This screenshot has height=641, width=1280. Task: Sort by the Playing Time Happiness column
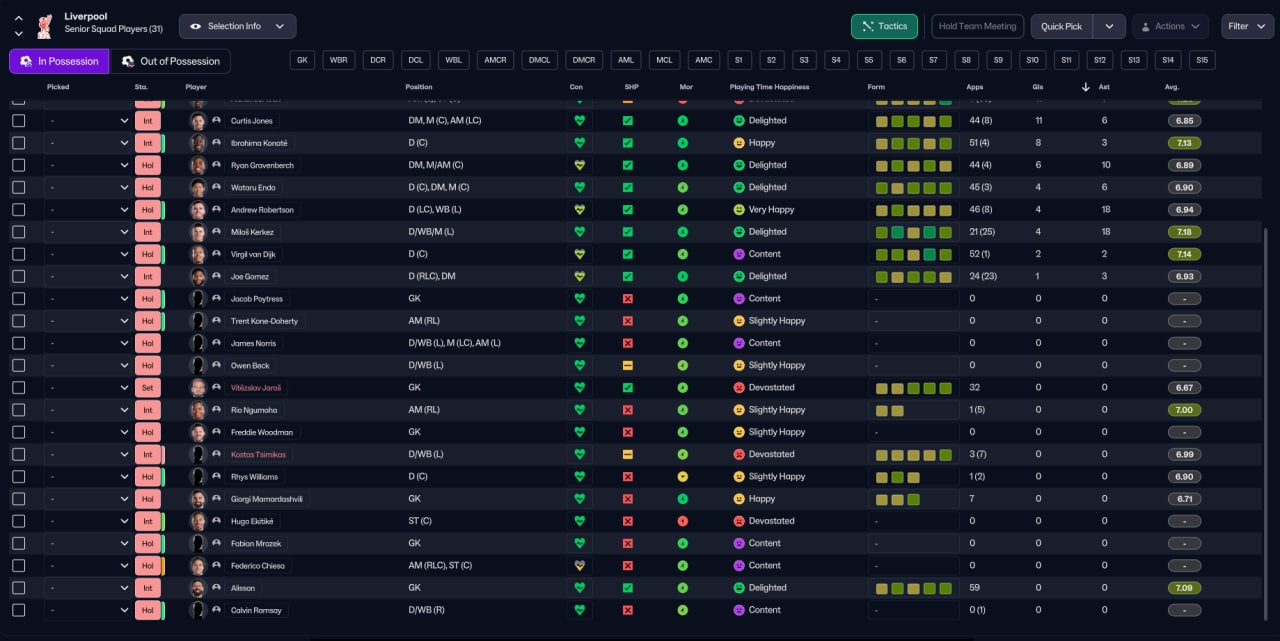tap(769, 87)
